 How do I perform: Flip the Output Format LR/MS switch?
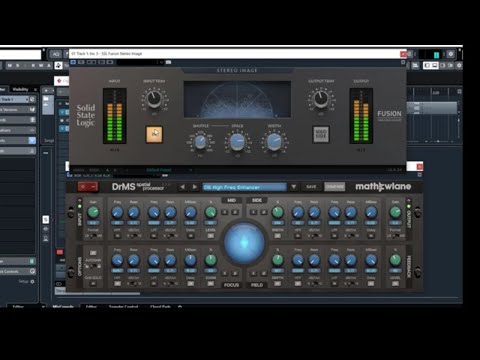pyautogui.click(x=395, y=236)
